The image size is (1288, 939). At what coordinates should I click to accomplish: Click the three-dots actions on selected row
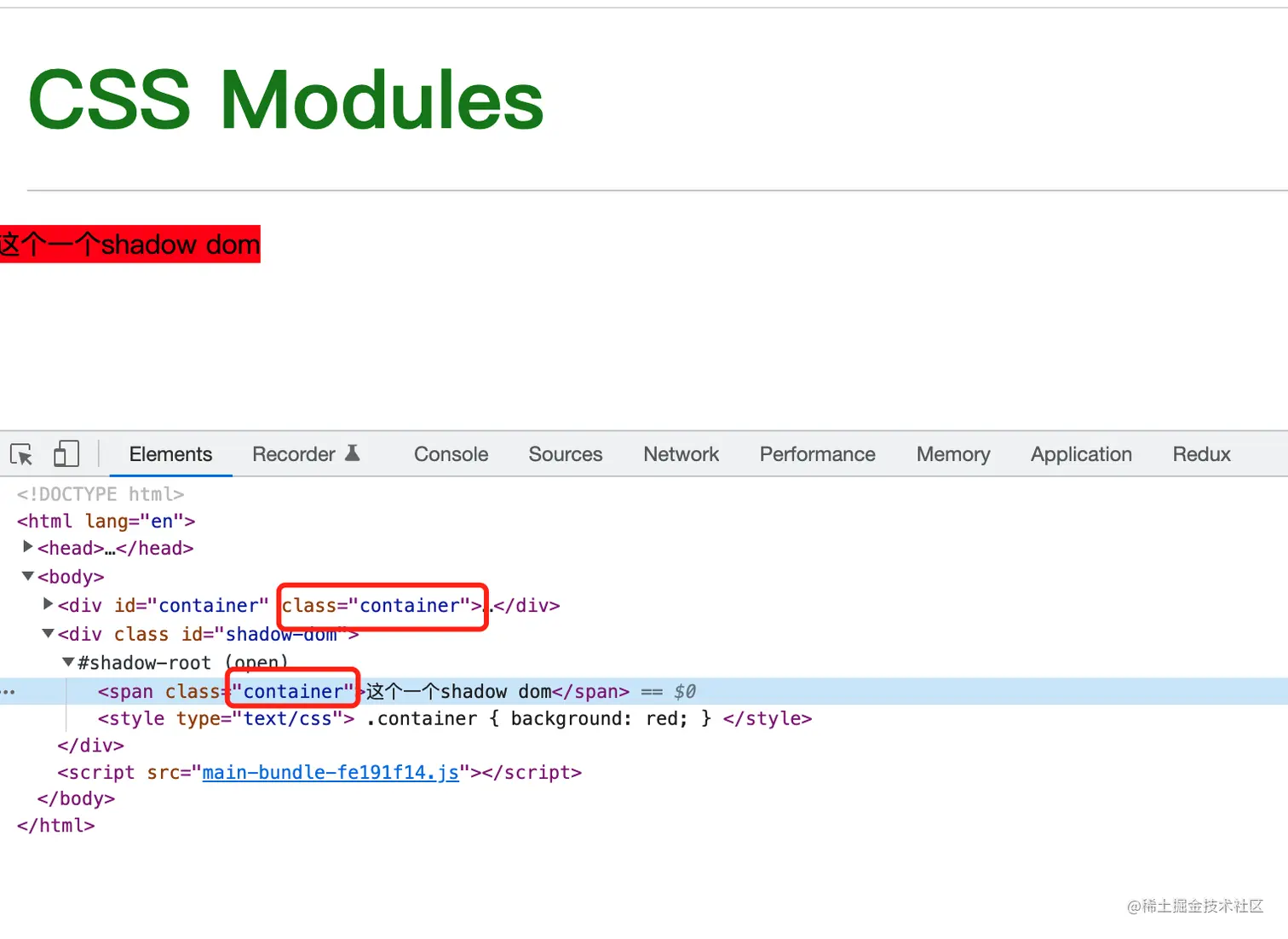pyautogui.click(x=9, y=692)
